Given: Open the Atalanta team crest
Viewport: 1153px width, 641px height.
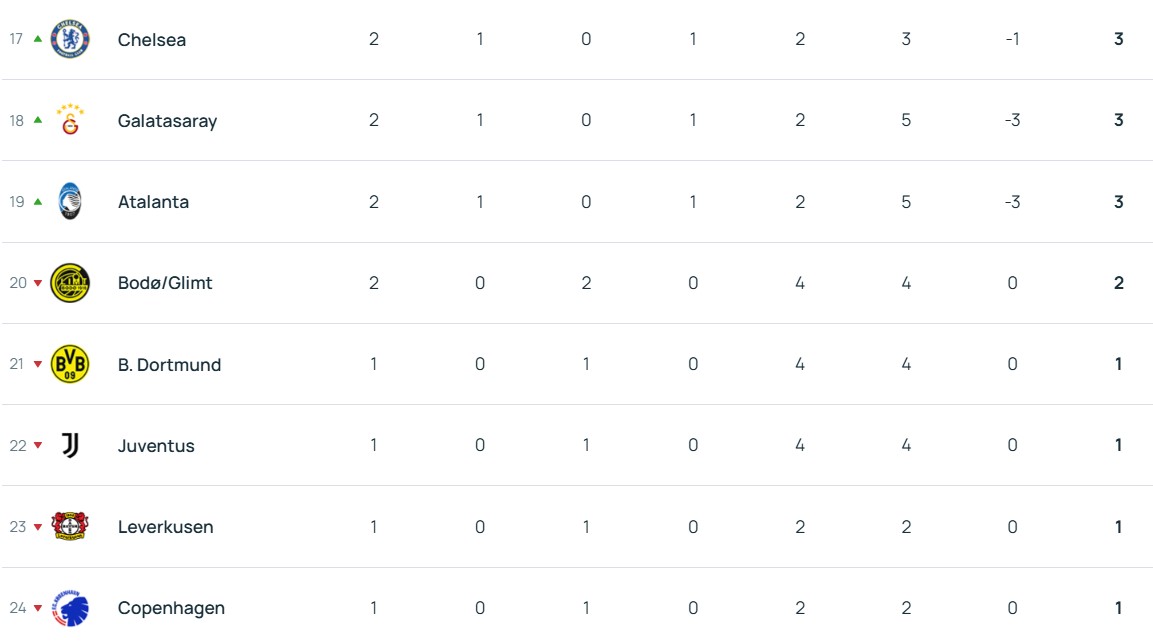Looking at the screenshot, I should tap(70, 201).
